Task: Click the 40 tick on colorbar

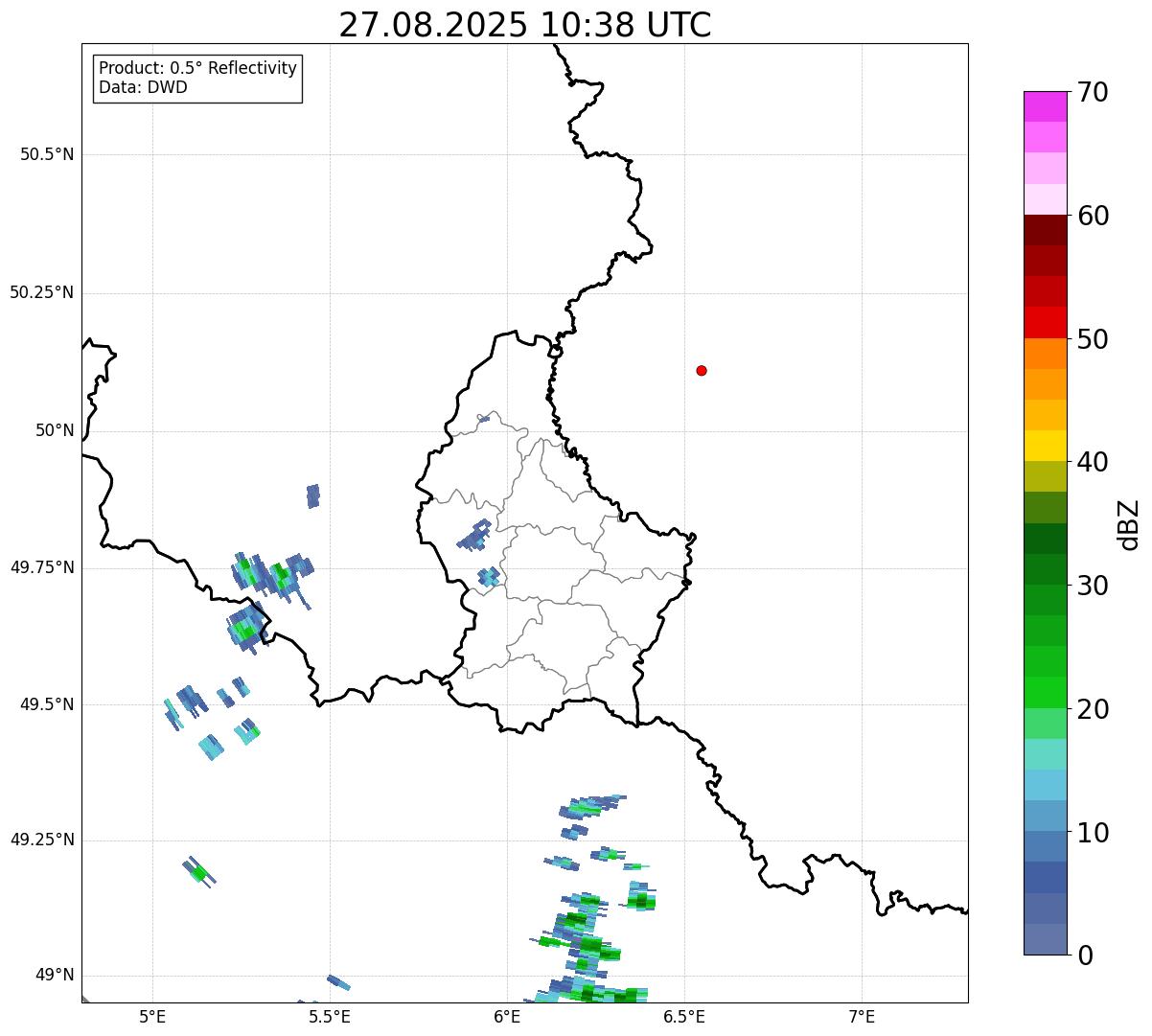Action: click(x=1093, y=462)
